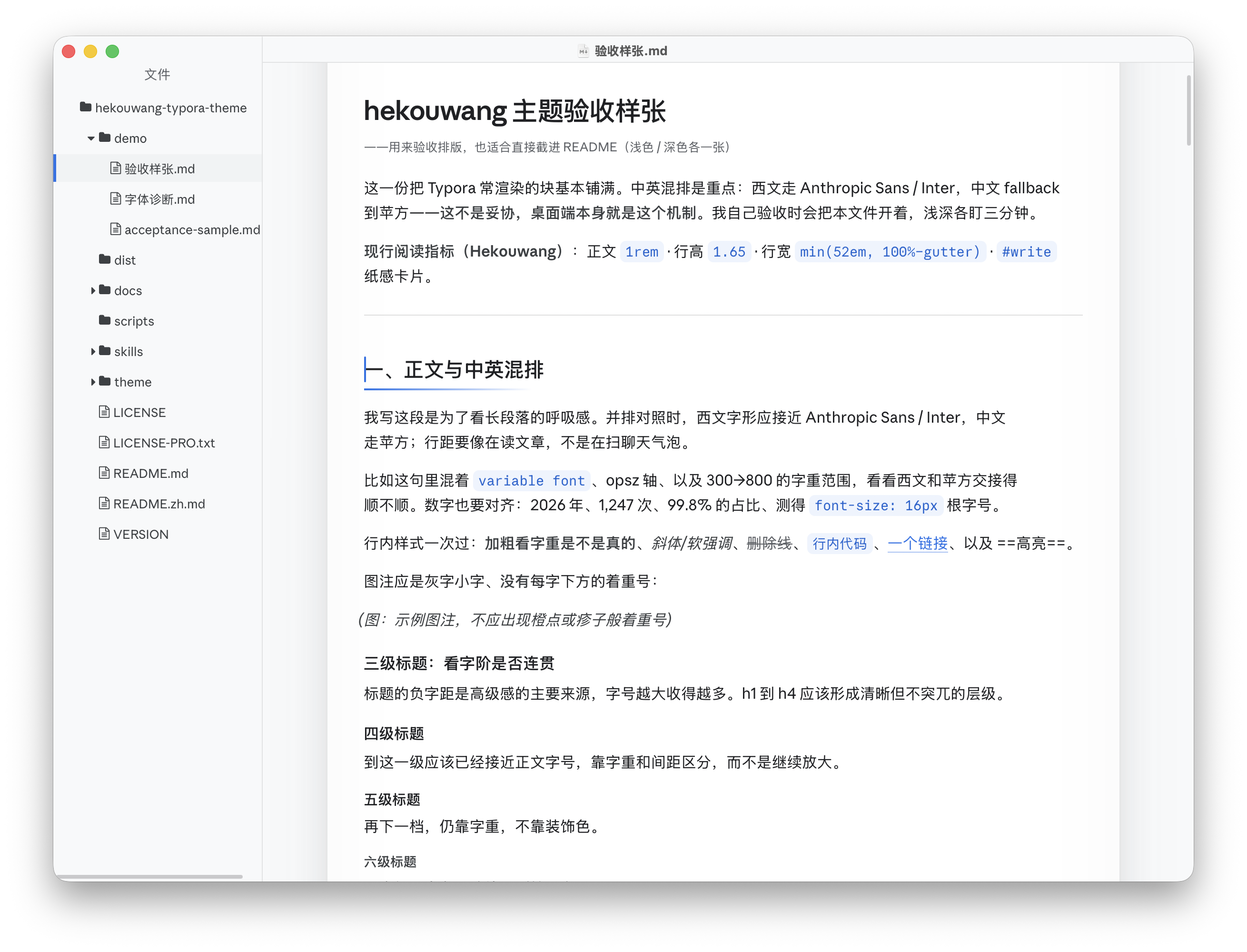Screen dimensions: 1247x952
Task: Select the hekouwang-typora-theme root folder name
Action: [x=171, y=108]
